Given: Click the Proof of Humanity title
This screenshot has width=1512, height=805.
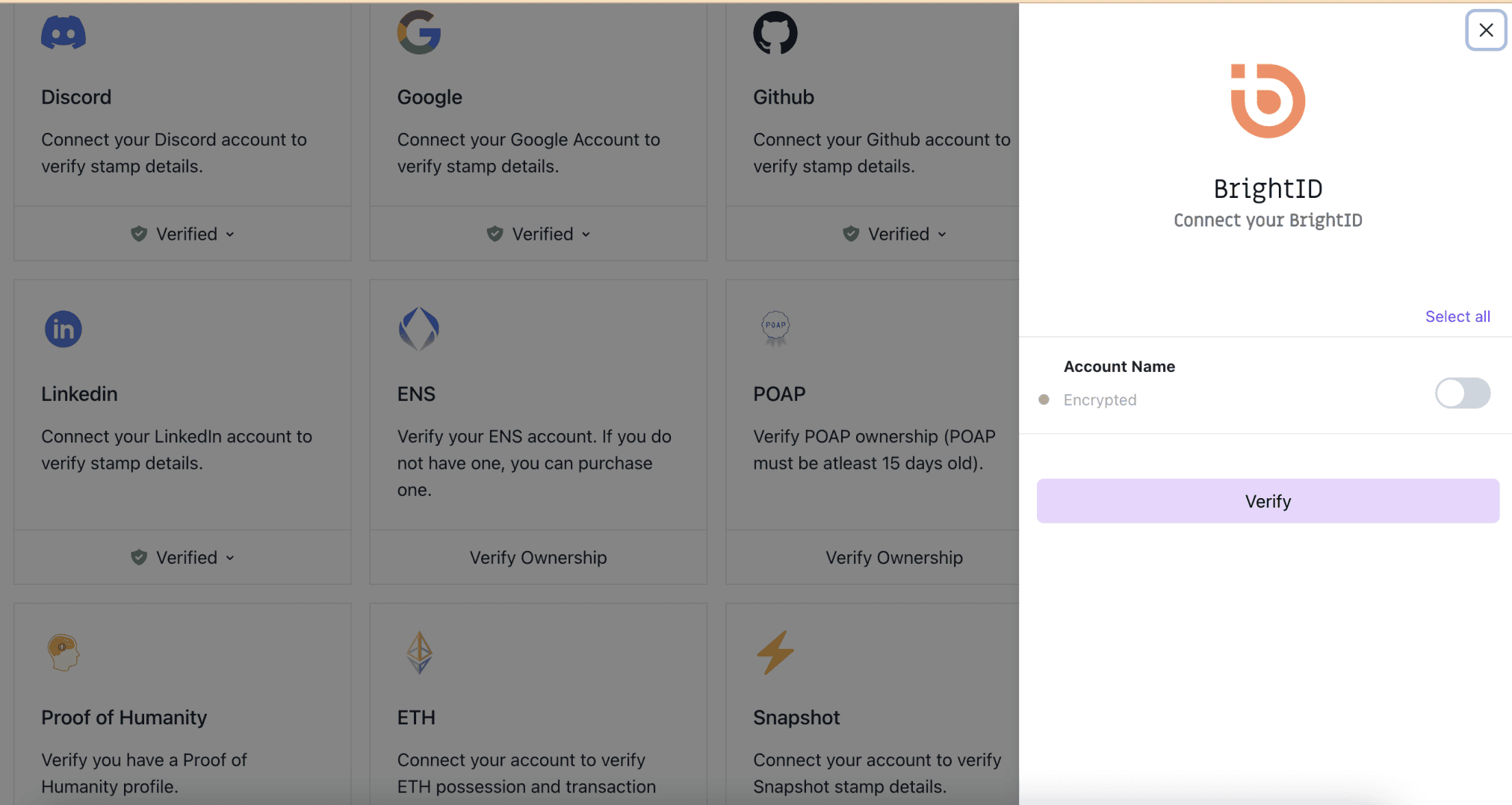Looking at the screenshot, I should pos(124,717).
